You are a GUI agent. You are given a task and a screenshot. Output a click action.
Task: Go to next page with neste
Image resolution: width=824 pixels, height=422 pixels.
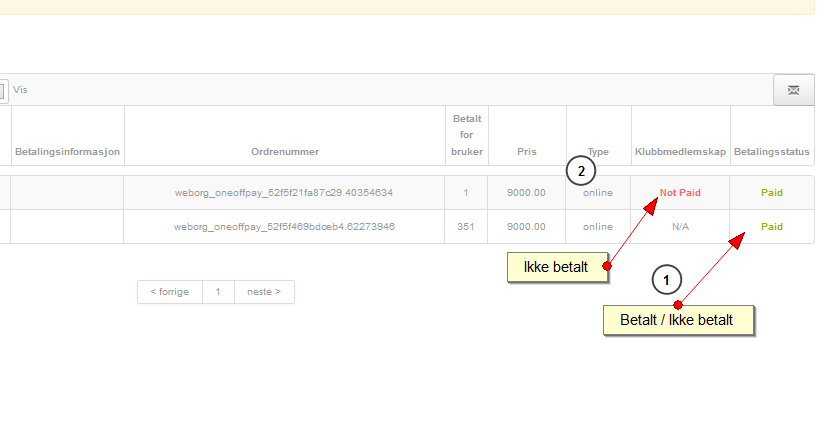pos(264,292)
